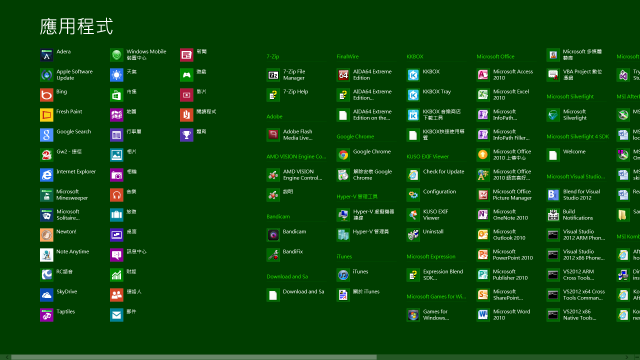Click the horizontal scrollbar thumb
This screenshot has width=640, height=360.
coord(194,357)
